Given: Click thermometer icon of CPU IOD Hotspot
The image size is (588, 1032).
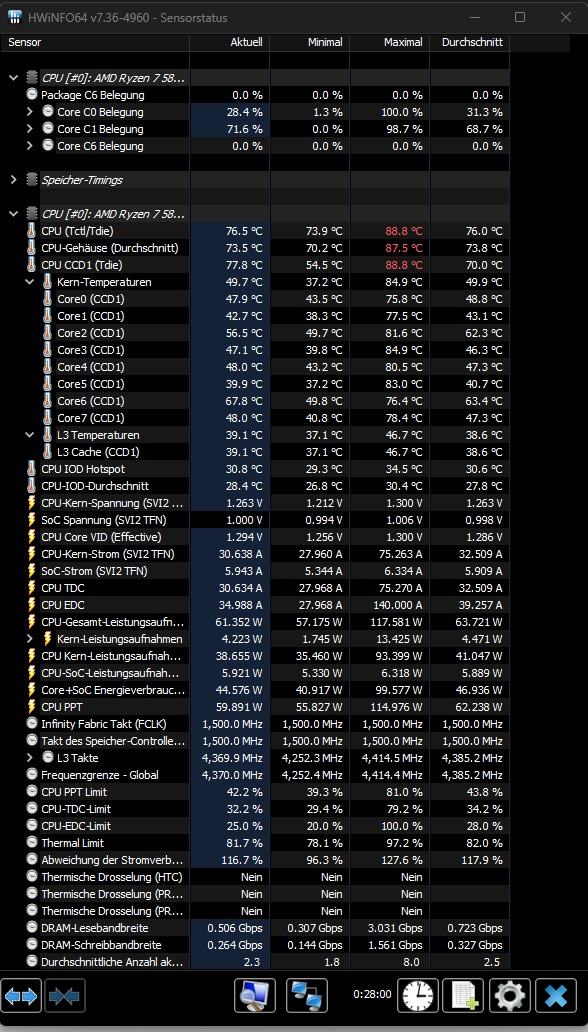Looking at the screenshot, I should coord(32,469).
